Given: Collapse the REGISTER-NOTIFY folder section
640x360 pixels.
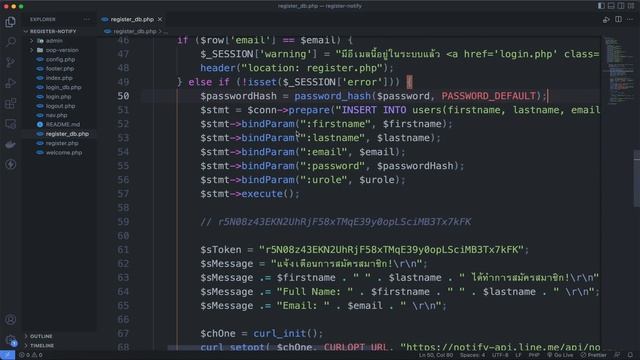Looking at the screenshot, I should [53, 31].
